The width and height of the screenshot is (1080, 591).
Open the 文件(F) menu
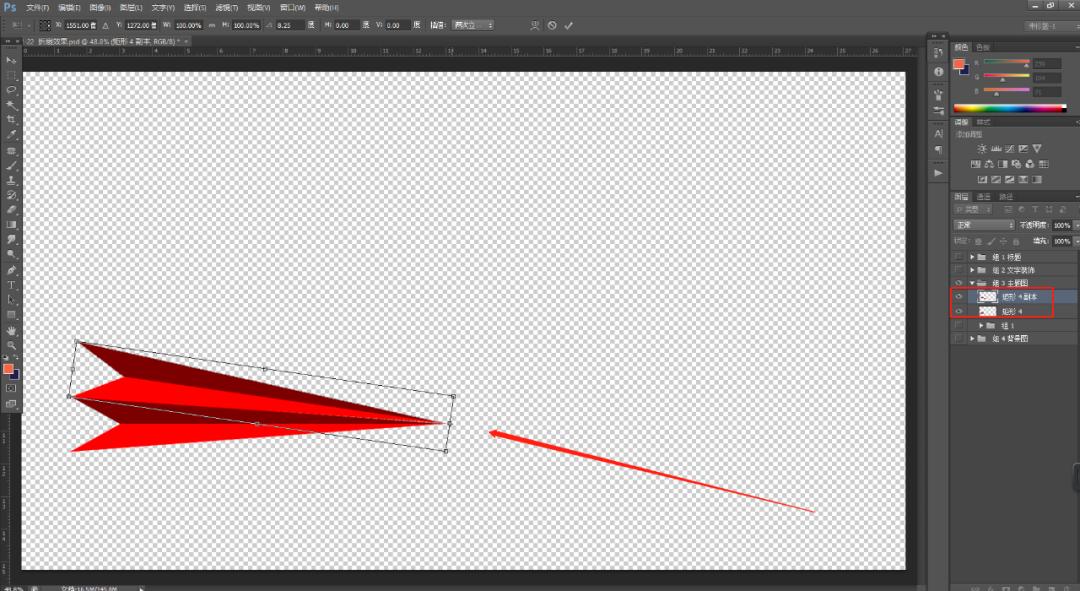(37, 8)
